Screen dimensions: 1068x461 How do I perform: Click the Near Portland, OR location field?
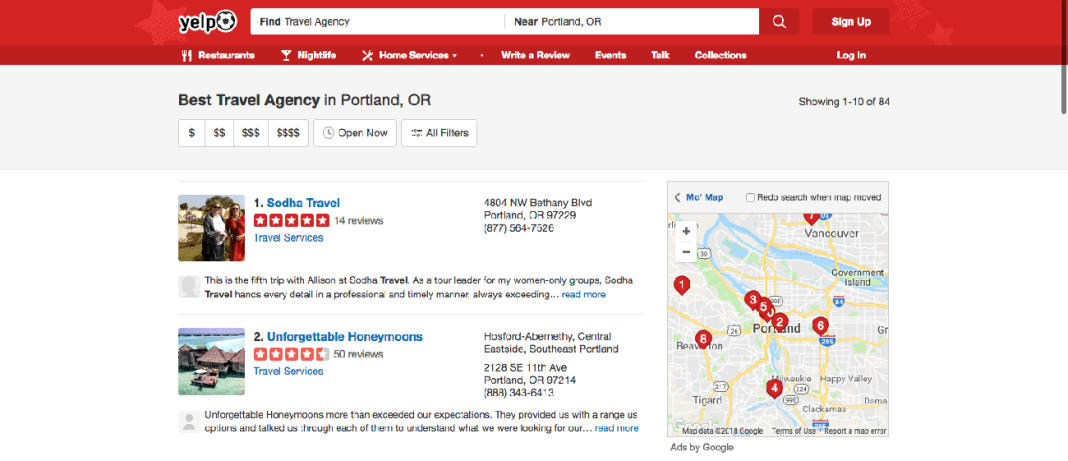(631, 22)
